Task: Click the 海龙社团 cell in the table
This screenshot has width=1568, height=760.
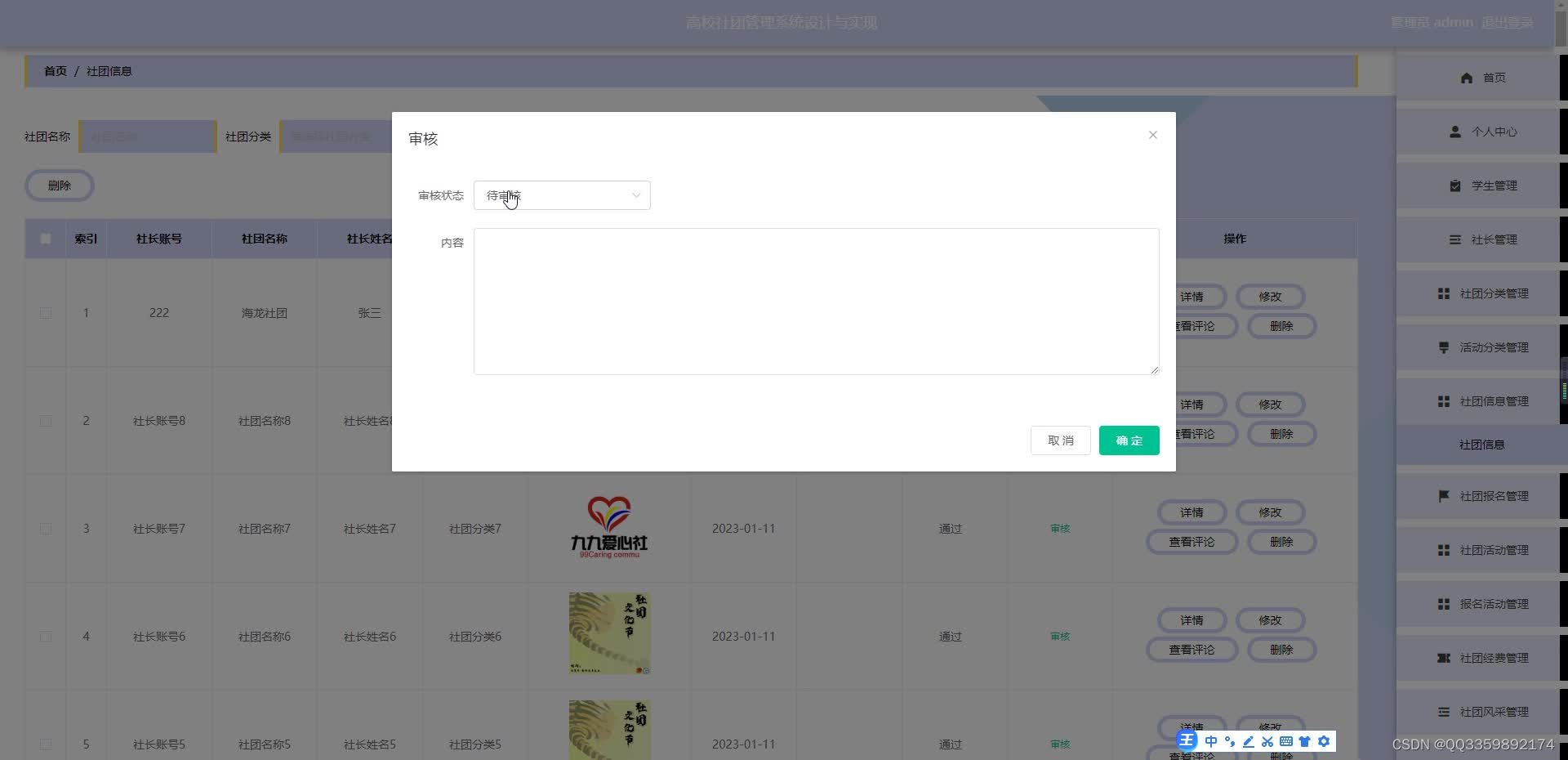Action: point(264,313)
